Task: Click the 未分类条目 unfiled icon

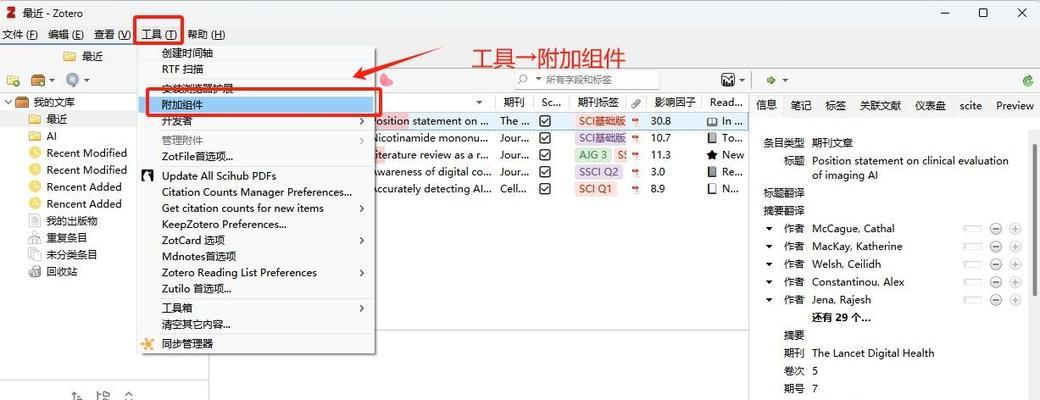Action: tap(34, 255)
